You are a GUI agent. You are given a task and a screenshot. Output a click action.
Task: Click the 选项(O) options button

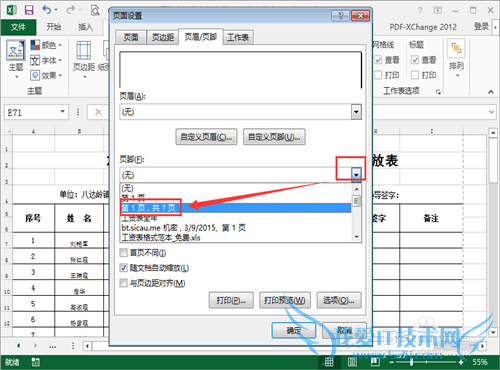pyautogui.click(x=339, y=301)
